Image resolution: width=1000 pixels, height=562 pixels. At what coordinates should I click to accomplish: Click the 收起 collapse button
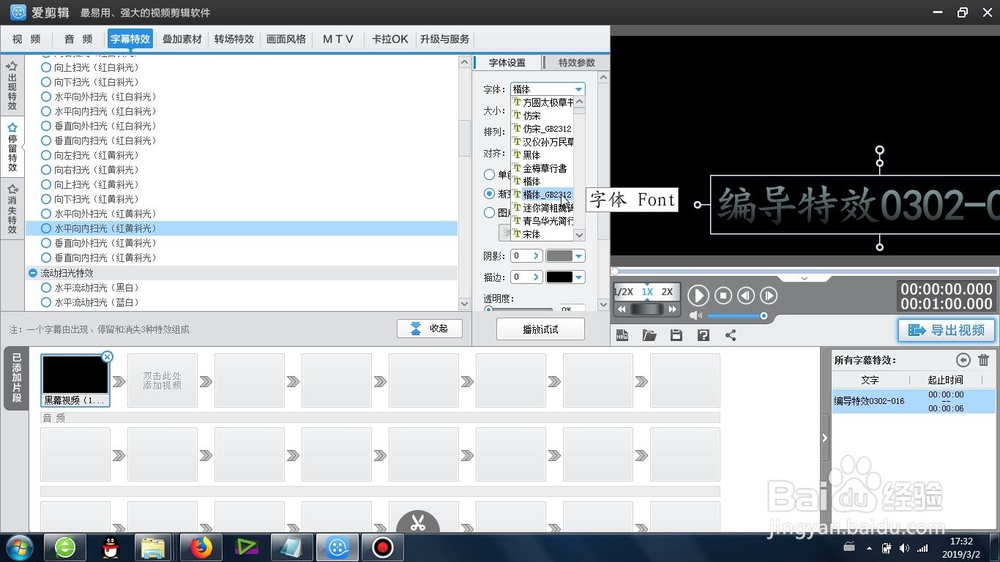429,329
